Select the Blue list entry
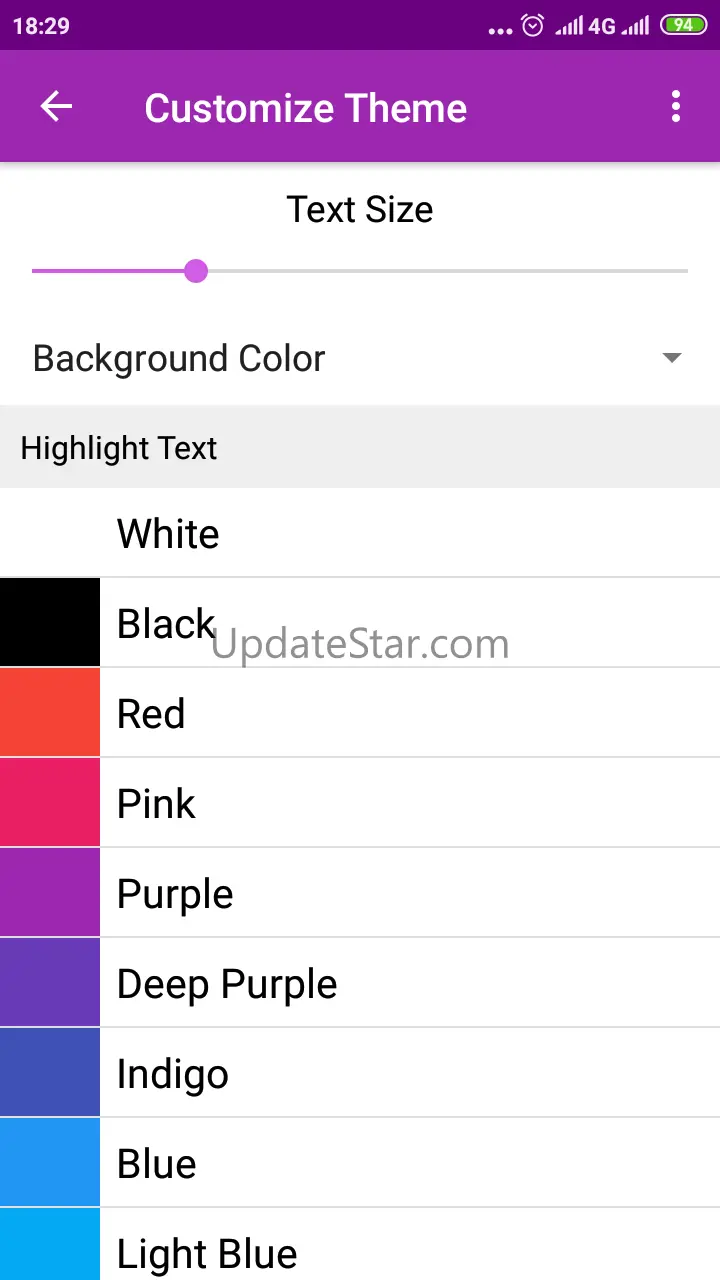Viewport: 720px width, 1280px height. click(x=360, y=1162)
